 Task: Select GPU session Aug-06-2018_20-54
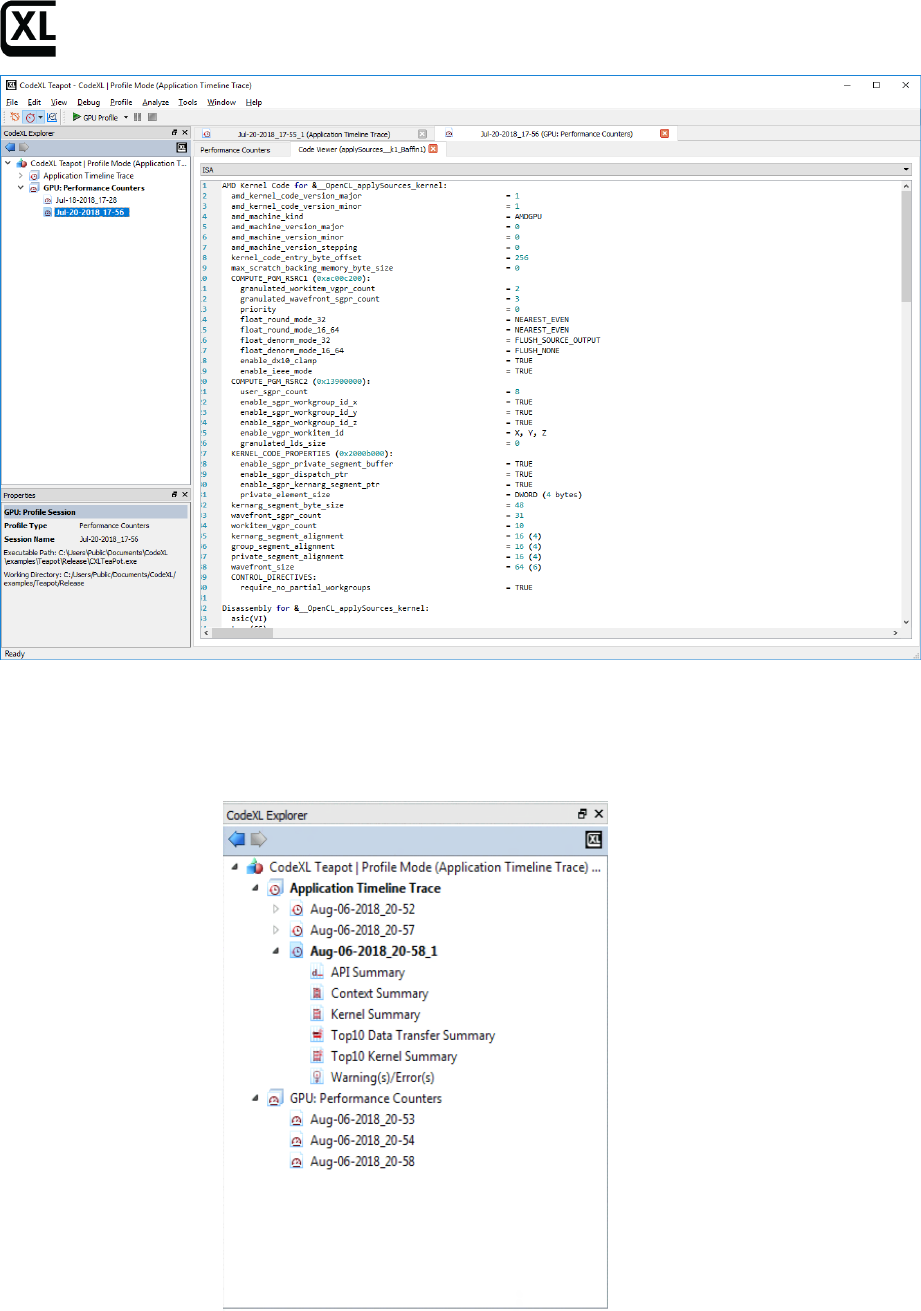362,1140
